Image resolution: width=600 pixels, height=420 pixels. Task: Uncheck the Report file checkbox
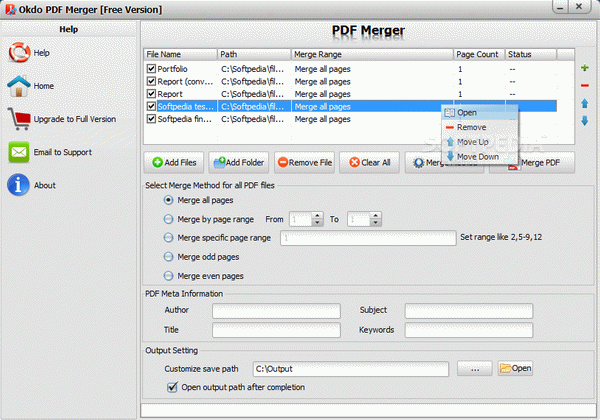coord(151,94)
